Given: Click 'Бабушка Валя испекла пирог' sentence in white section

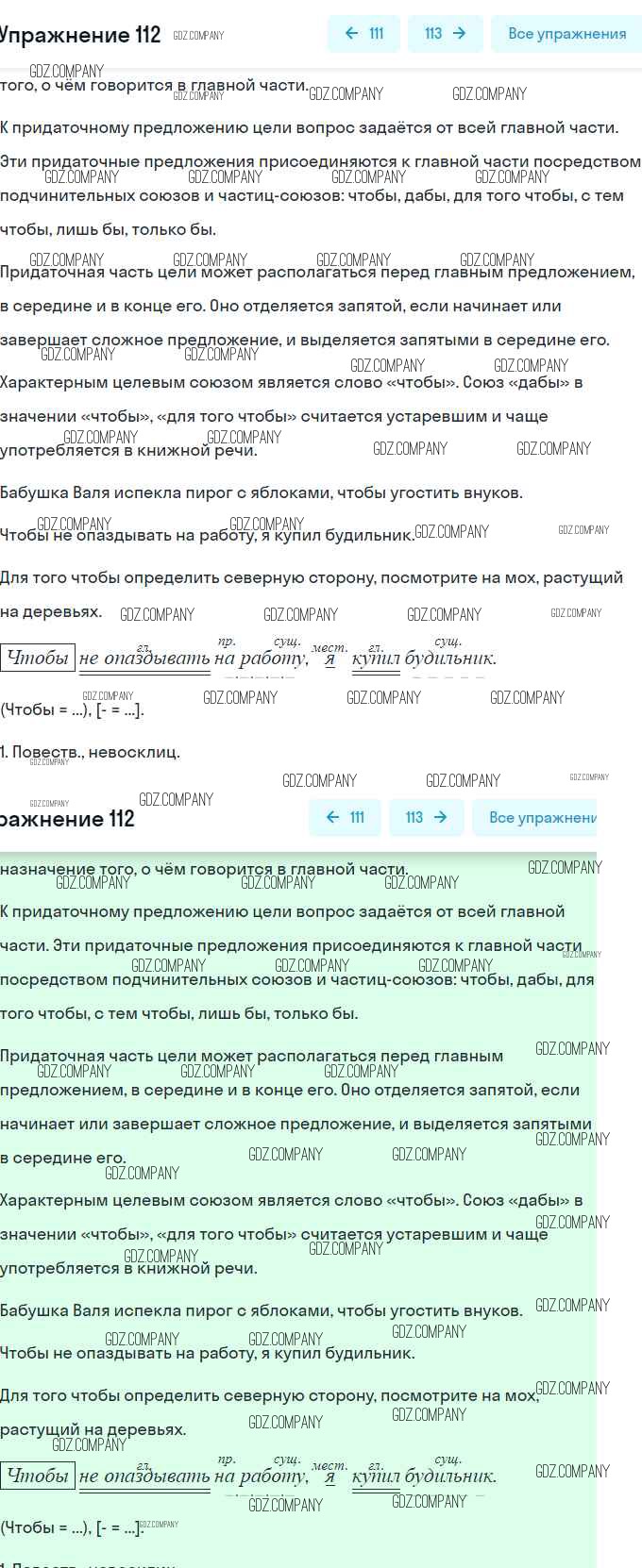Looking at the screenshot, I should pos(261,492).
